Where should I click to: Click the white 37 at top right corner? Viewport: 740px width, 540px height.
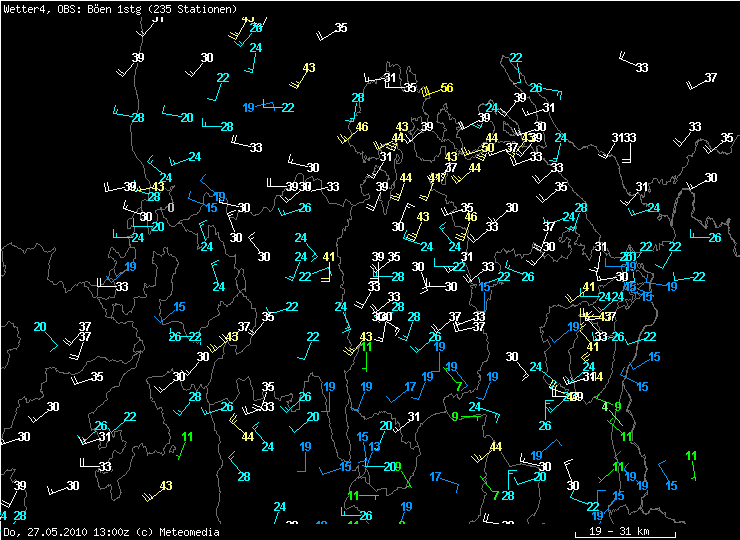click(711, 78)
